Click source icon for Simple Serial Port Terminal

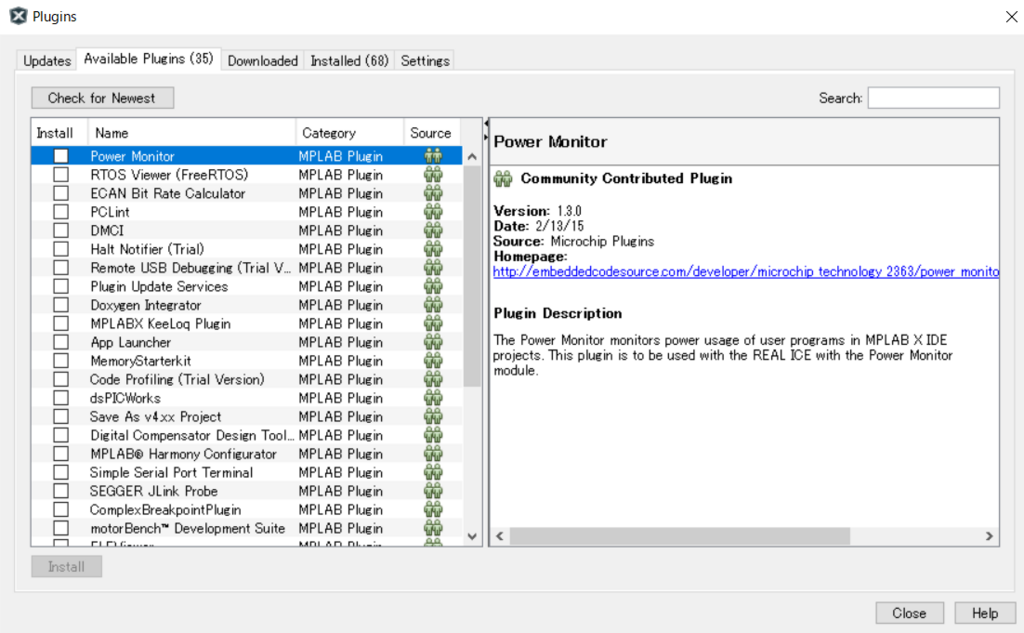click(x=433, y=472)
